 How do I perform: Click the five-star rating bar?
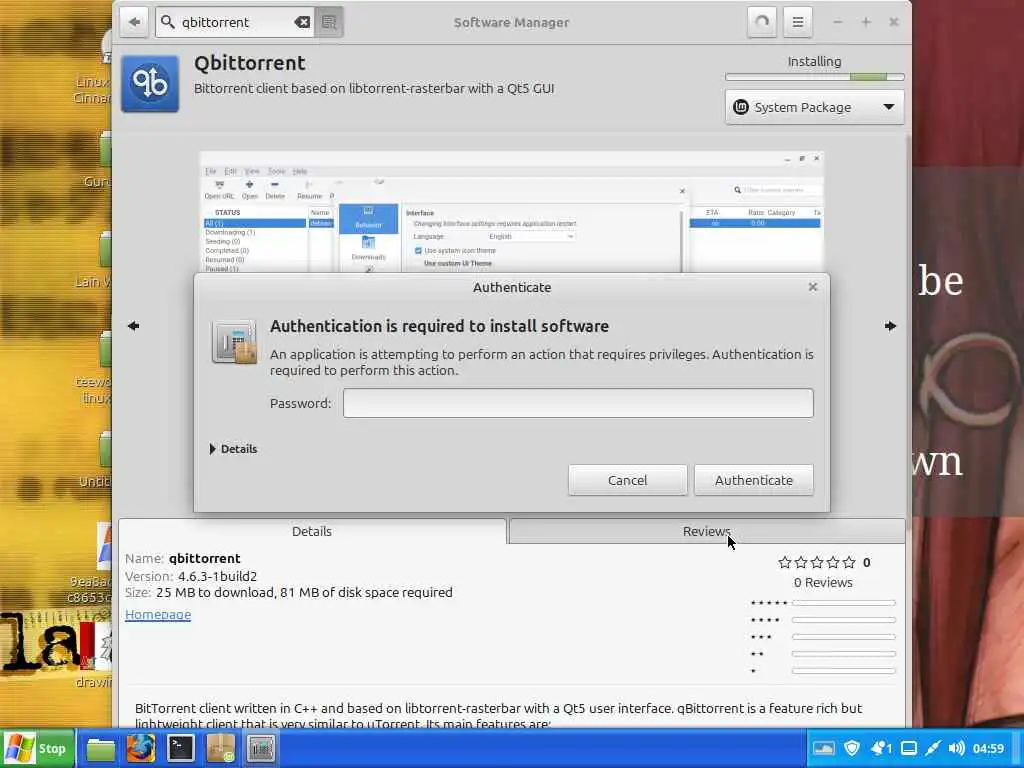pyautogui.click(x=844, y=603)
